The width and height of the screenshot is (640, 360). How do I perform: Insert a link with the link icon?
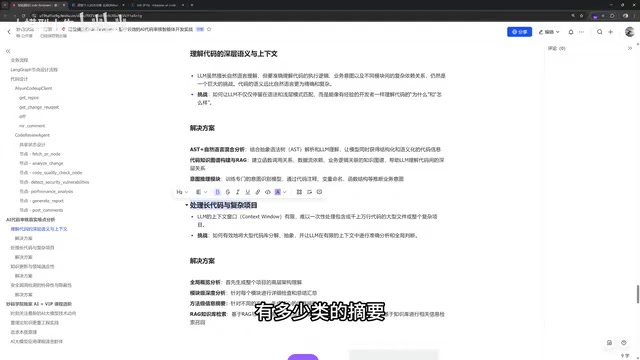tap(258, 192)
